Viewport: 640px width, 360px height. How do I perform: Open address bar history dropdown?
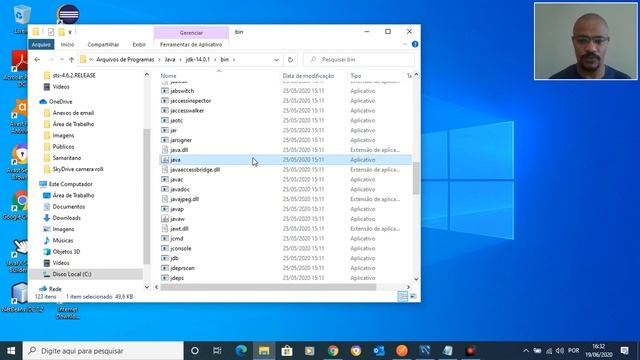276,60
